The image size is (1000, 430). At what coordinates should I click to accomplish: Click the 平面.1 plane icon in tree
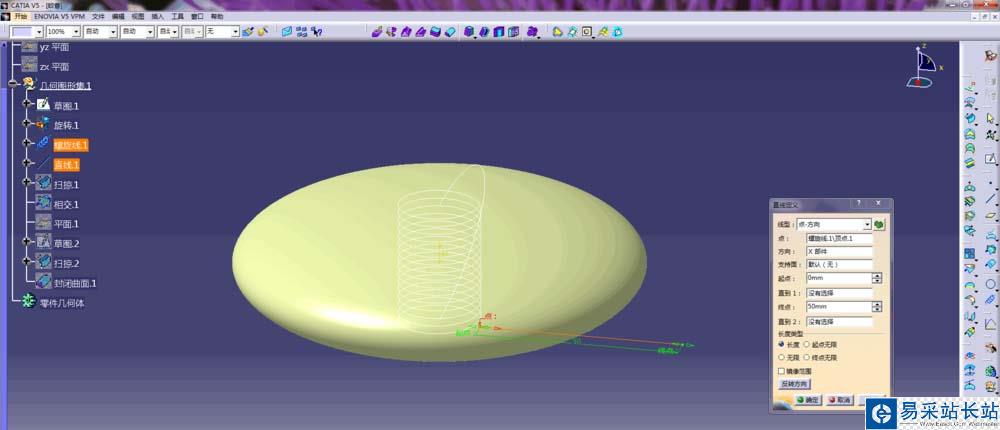tap(43, 223)
